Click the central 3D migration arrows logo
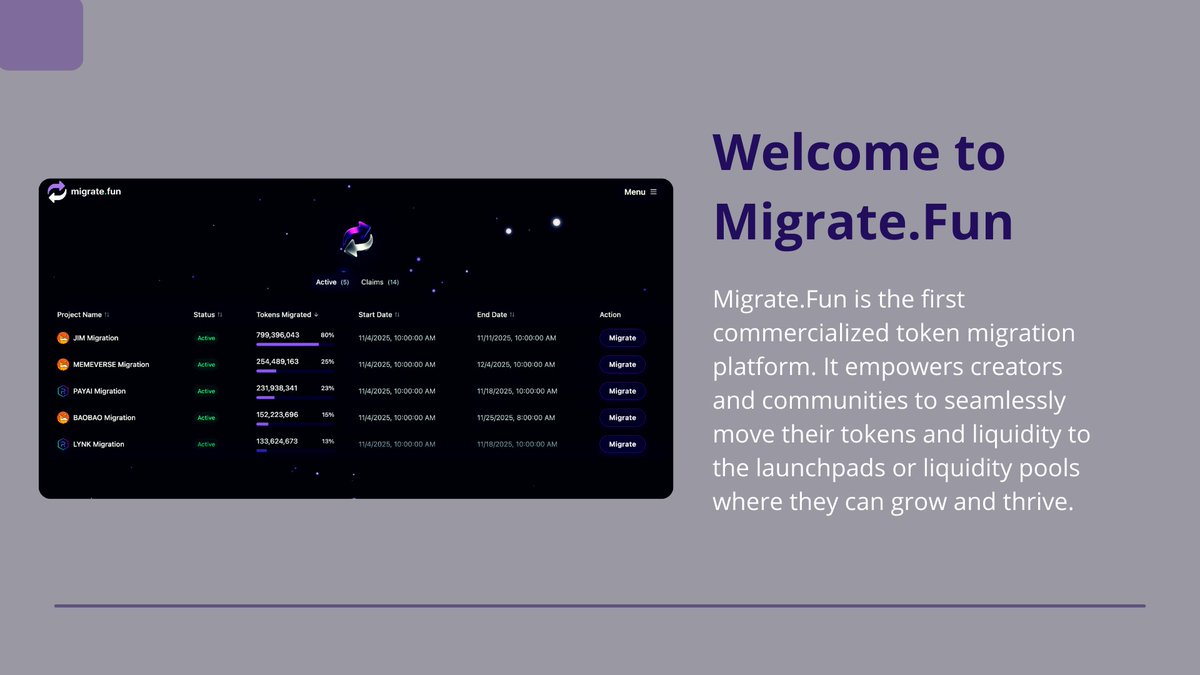 tap(356, 239)
